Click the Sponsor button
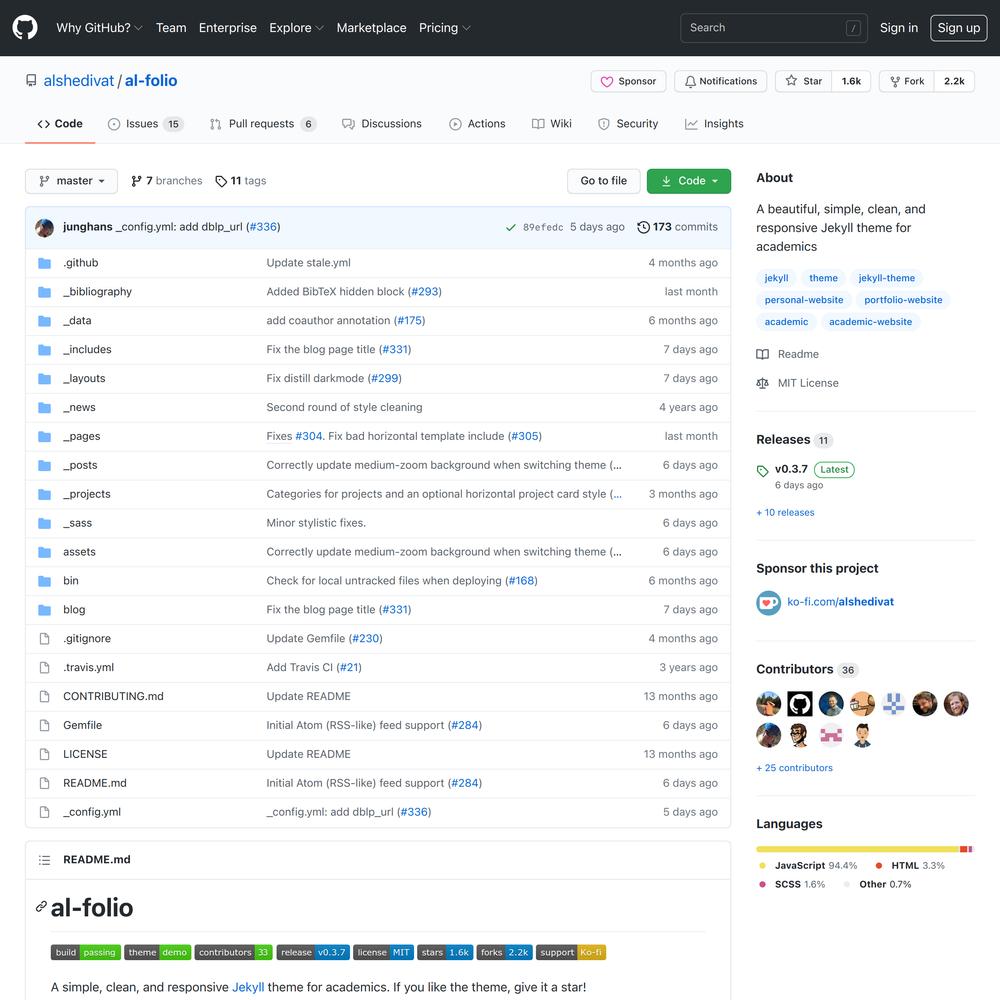The width and height of the screenshot is (1000, 1000). click(628, 81)
